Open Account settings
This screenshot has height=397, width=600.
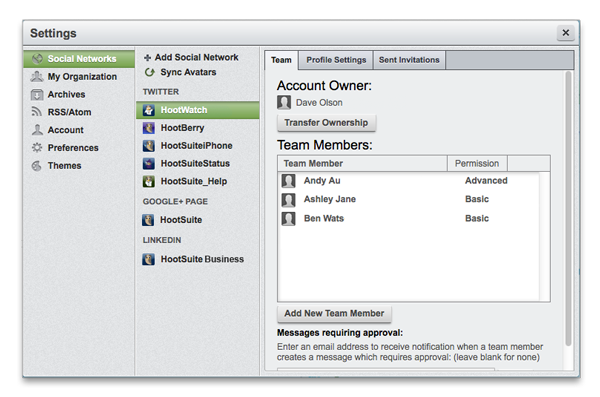[x=79, y=130]
